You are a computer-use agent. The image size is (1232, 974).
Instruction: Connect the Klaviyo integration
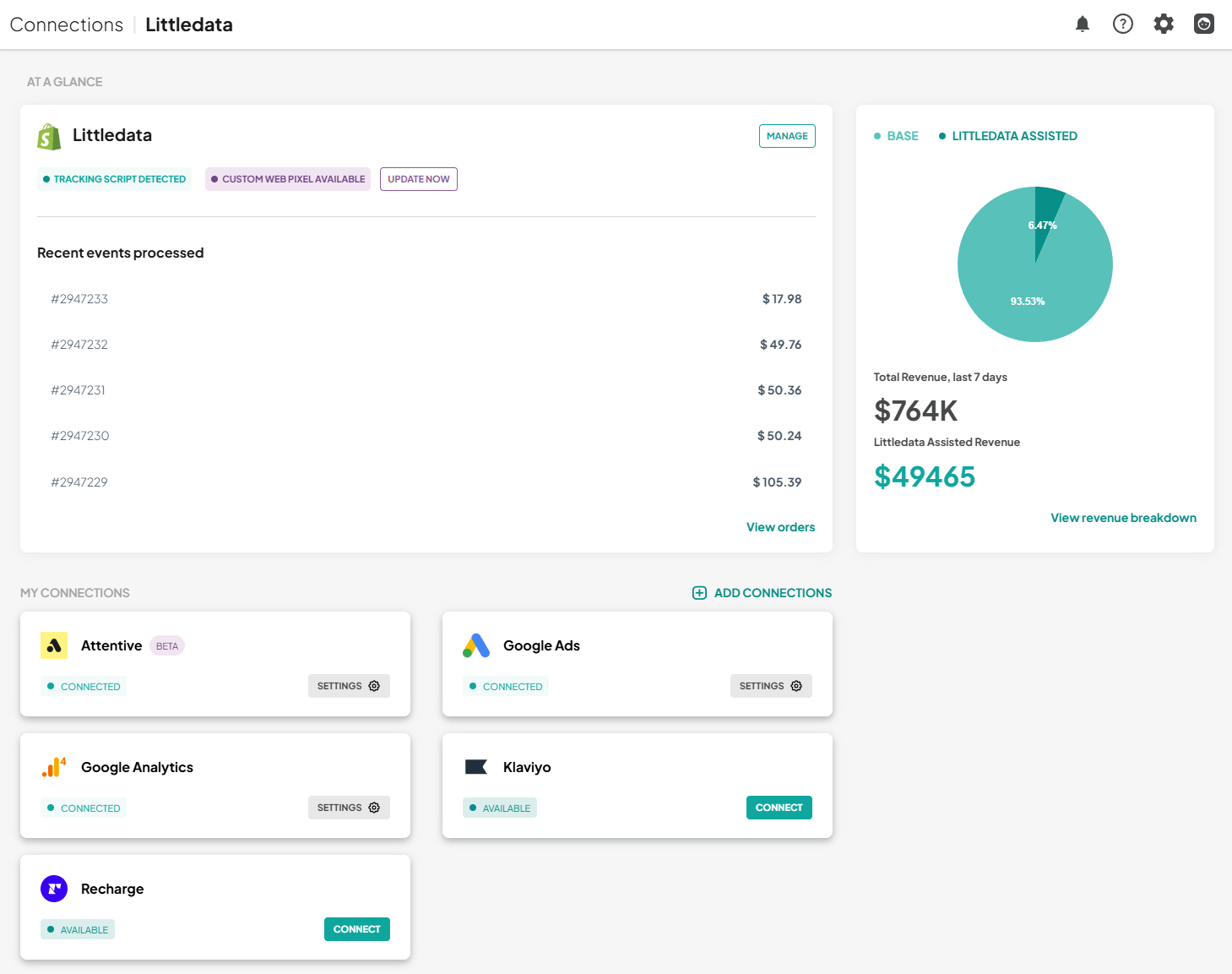click(x=779, y=808)
